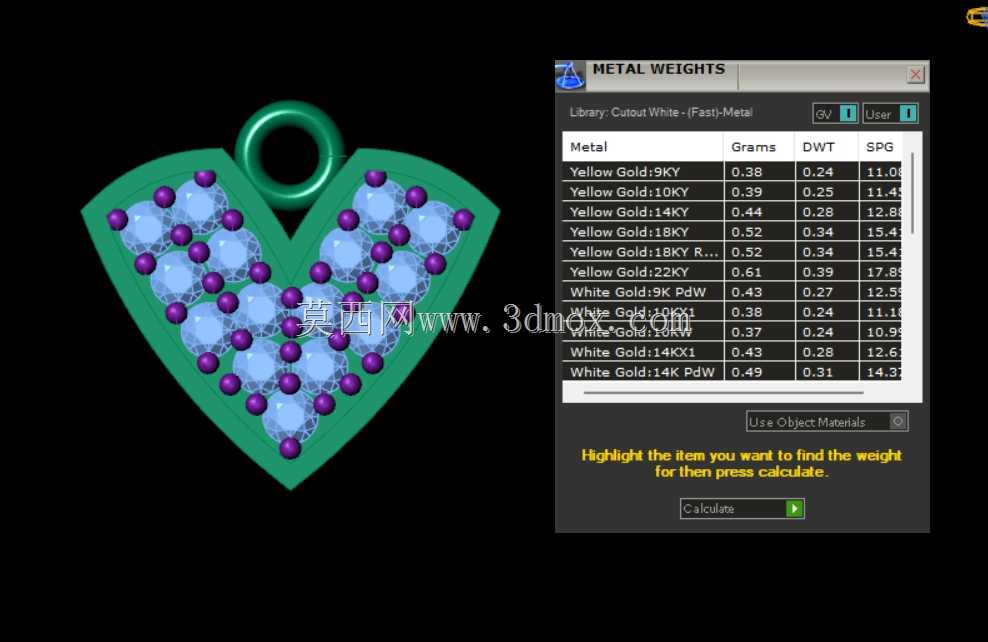988x642 pixels.
Task: Close the Metal Weights panel
Action: [916, 75]
